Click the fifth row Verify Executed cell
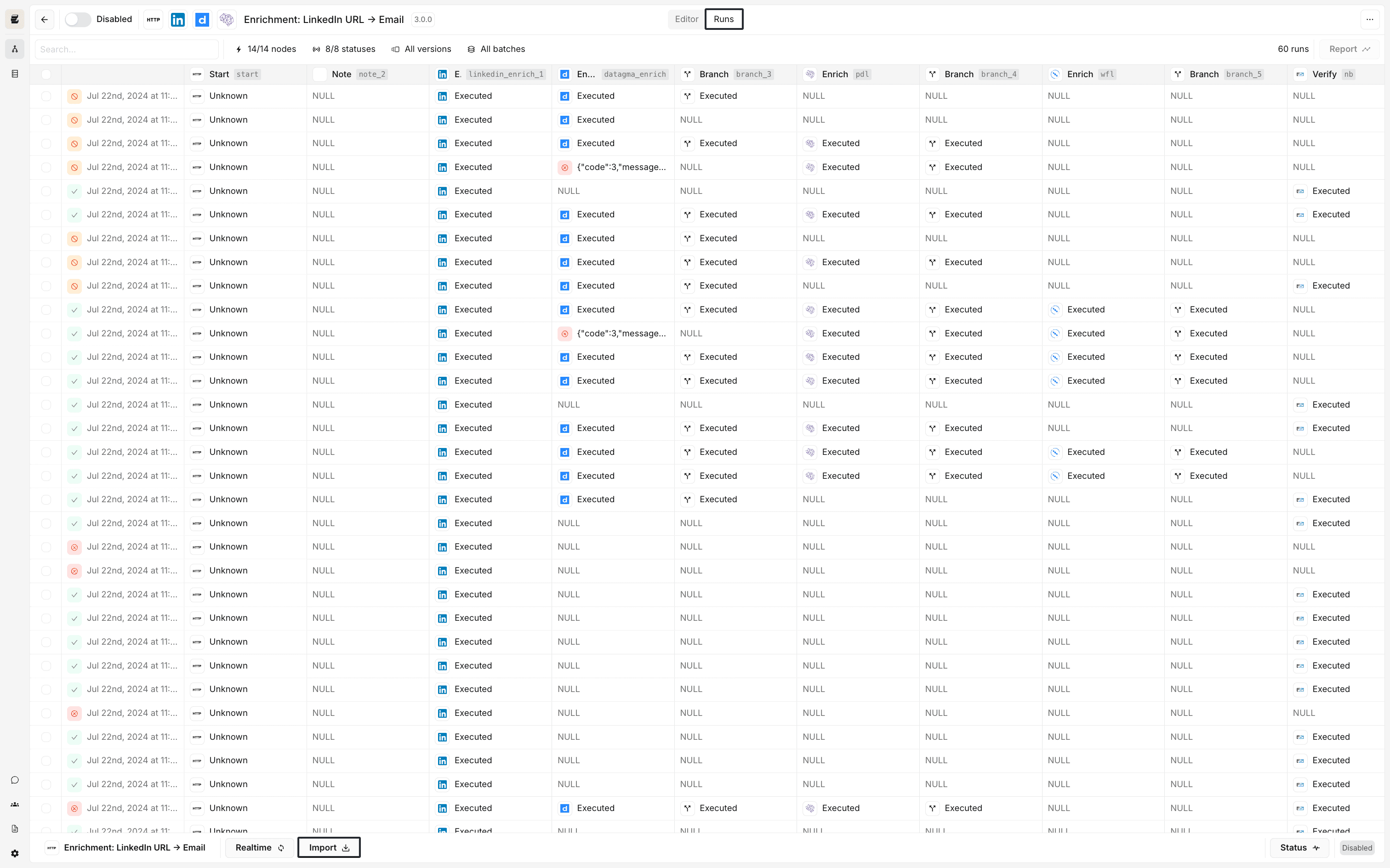The image size is (1390, 868). 1335,191
